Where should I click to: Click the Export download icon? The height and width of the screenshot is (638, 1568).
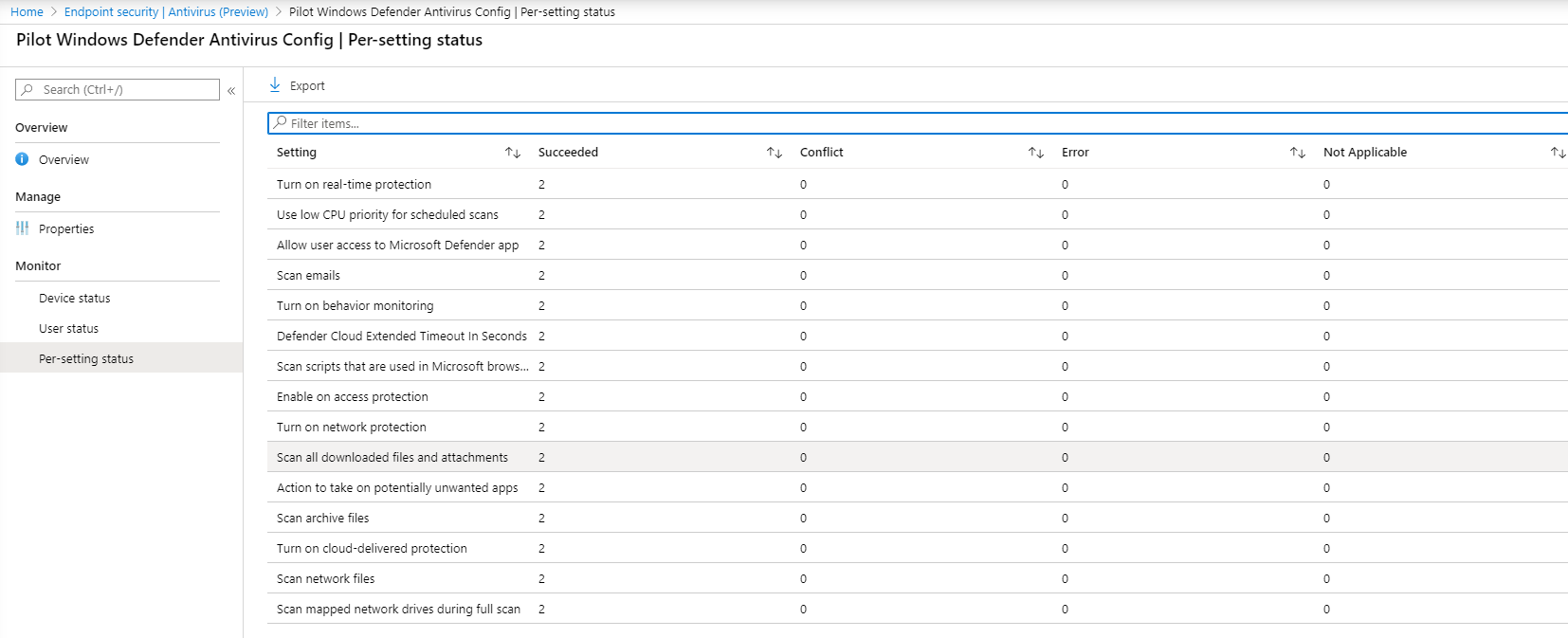[x=275, y=85]
